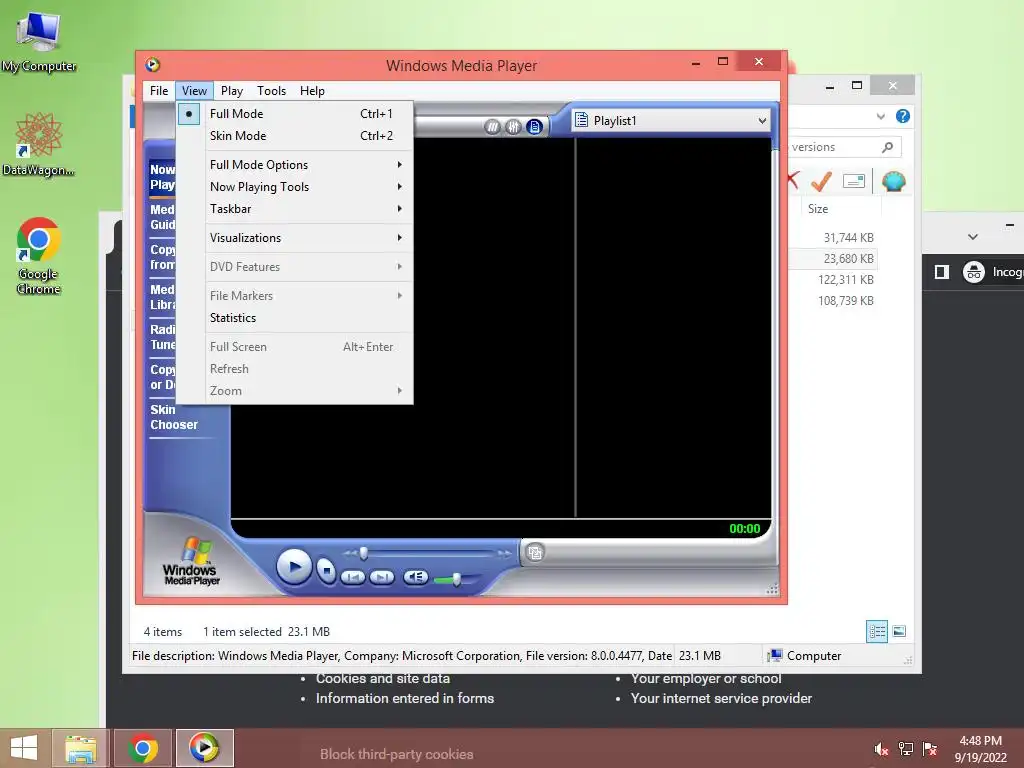Image resolution: width=1024 pixels, height=768 pixels.
Task: Select Statistics in View menu
Action: click(x=295, y=318)
